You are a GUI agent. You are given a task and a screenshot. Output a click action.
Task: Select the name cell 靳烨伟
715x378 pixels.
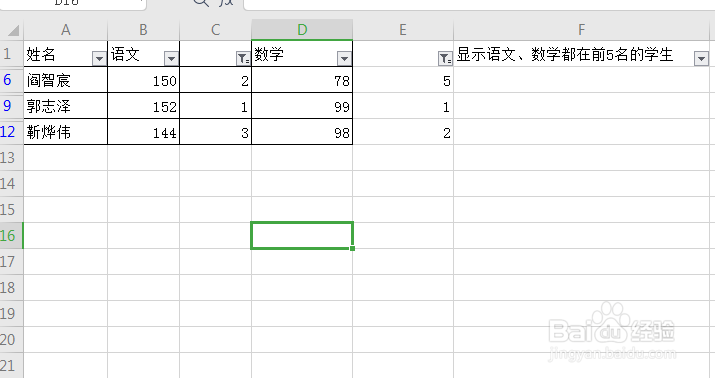click(x=66, y=132)
